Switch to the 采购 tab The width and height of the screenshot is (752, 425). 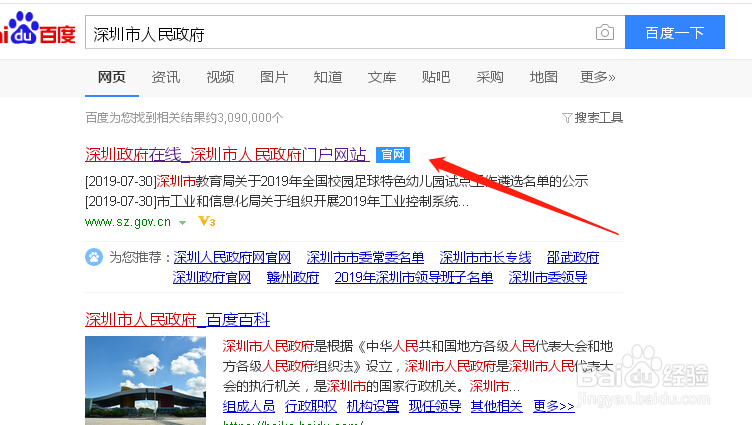[x=490, y=77]
